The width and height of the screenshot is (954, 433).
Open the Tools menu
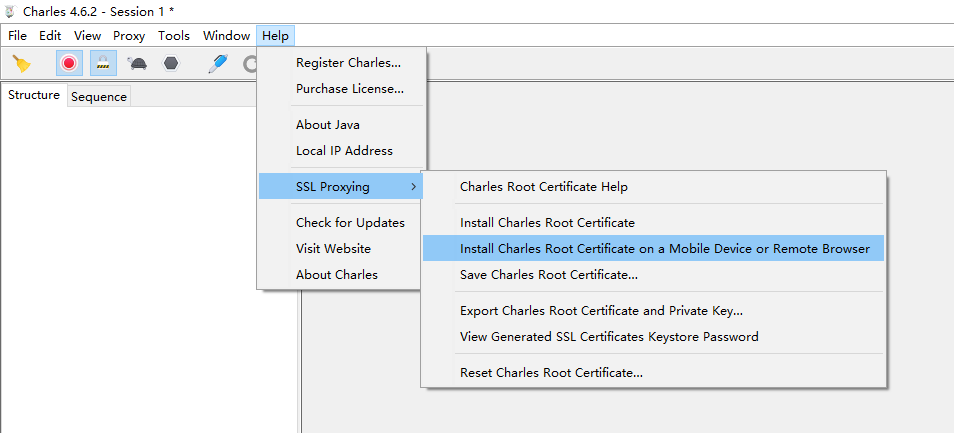pos(174,36)
